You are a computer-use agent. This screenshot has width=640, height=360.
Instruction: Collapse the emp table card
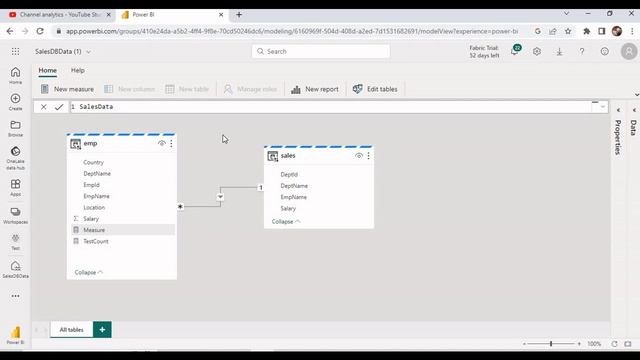(x=89, y=272)
